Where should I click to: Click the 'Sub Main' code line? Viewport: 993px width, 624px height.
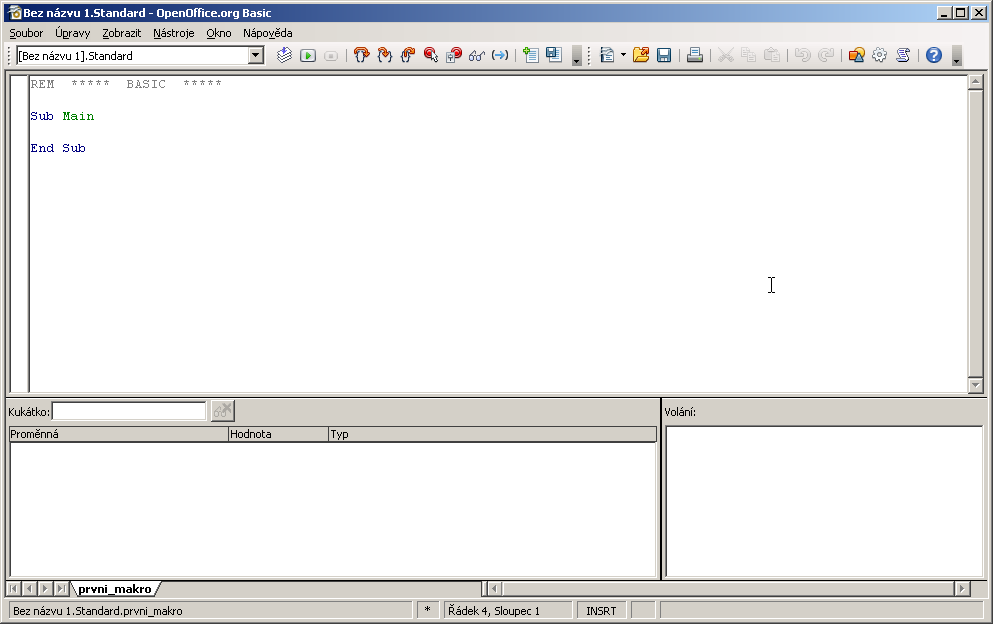[62, 116]
